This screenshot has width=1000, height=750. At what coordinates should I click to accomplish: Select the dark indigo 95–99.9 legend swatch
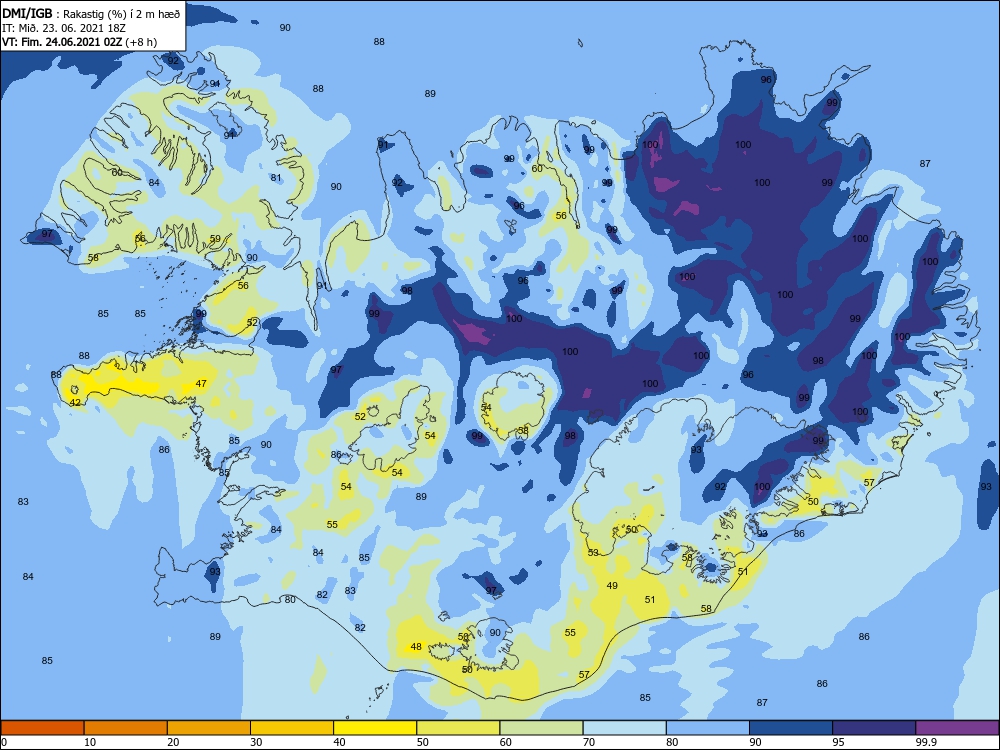(x=874, y=728)
